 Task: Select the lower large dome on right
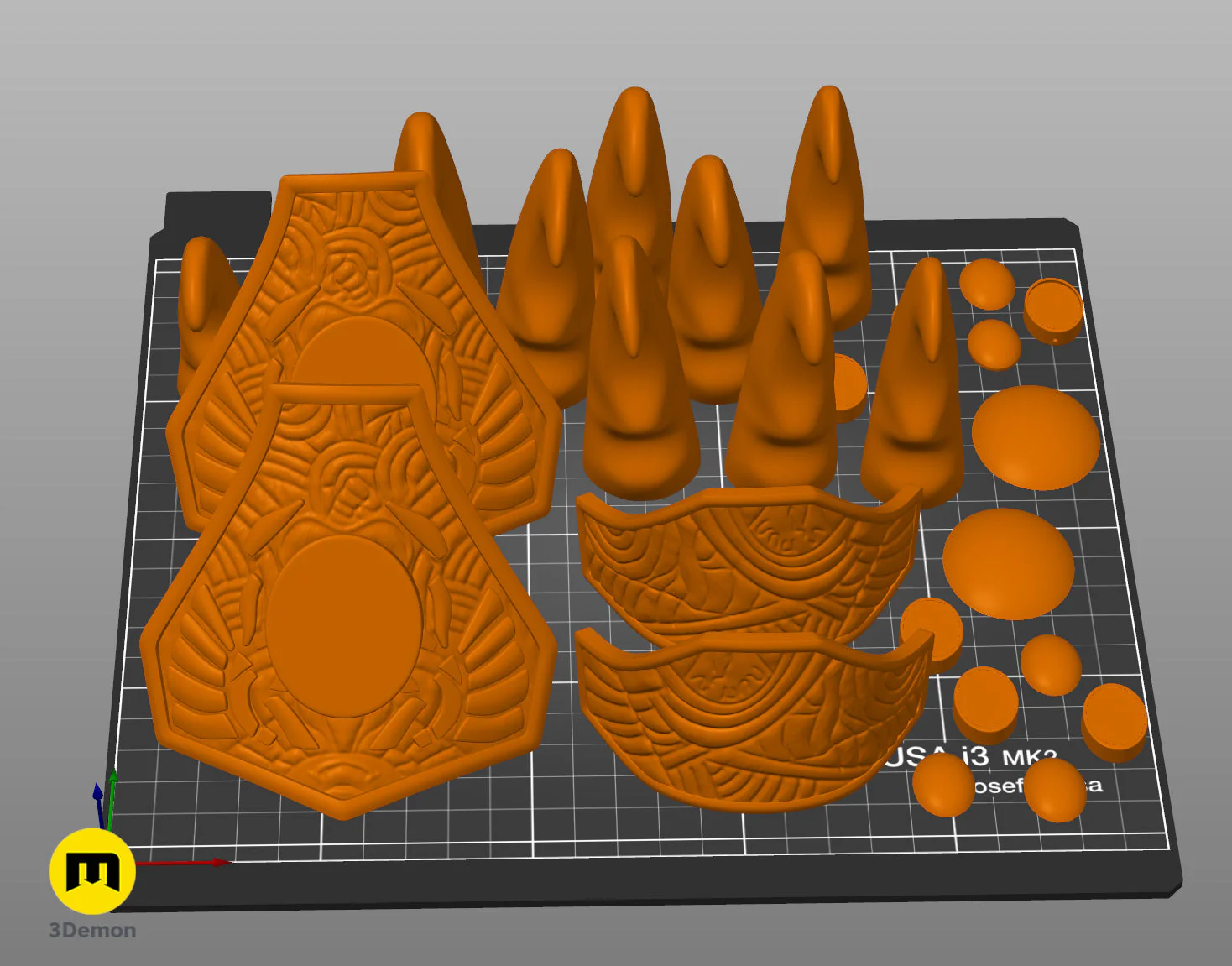click(1008, 563)
